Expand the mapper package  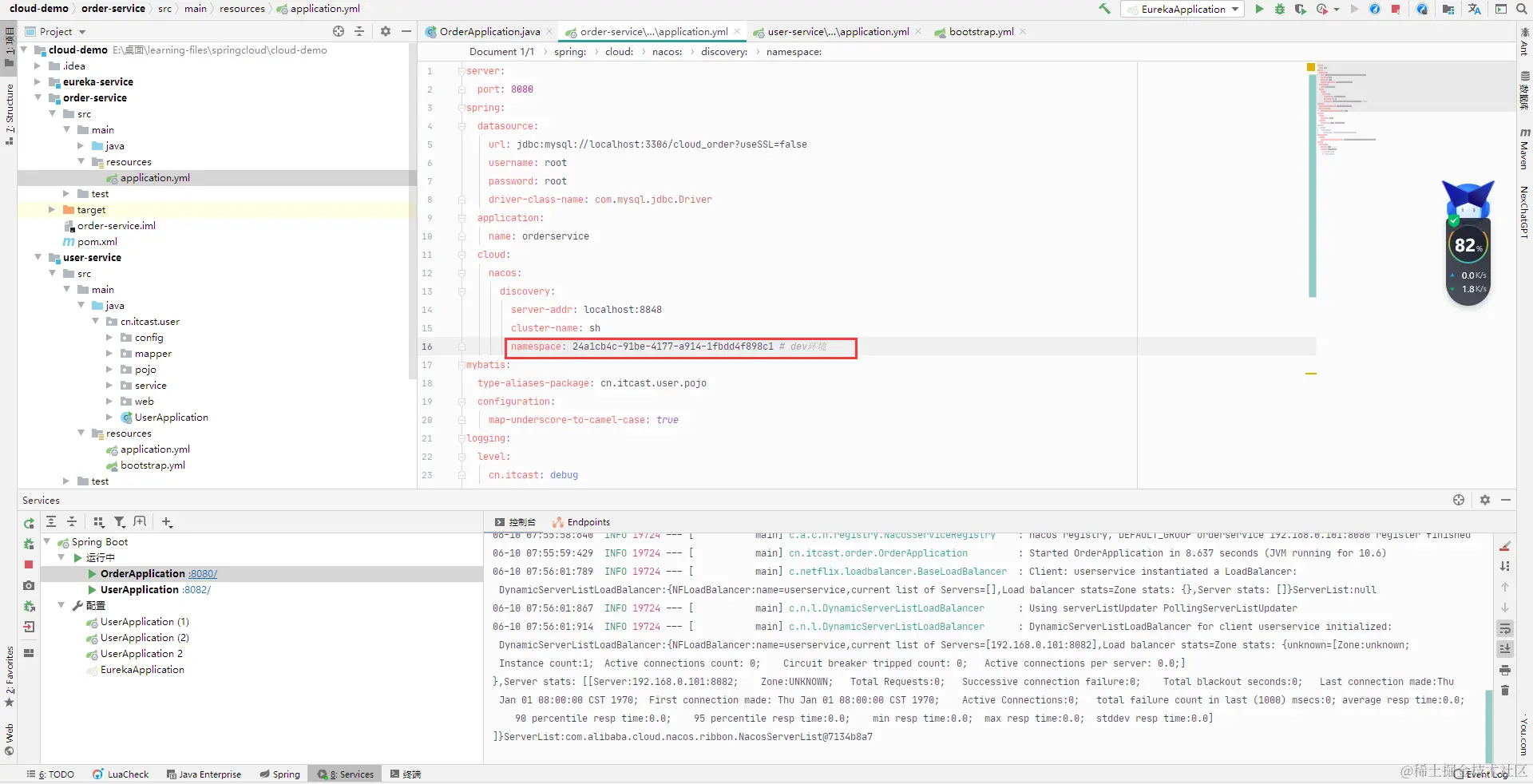pyautogui.click(x=109, y=353)
